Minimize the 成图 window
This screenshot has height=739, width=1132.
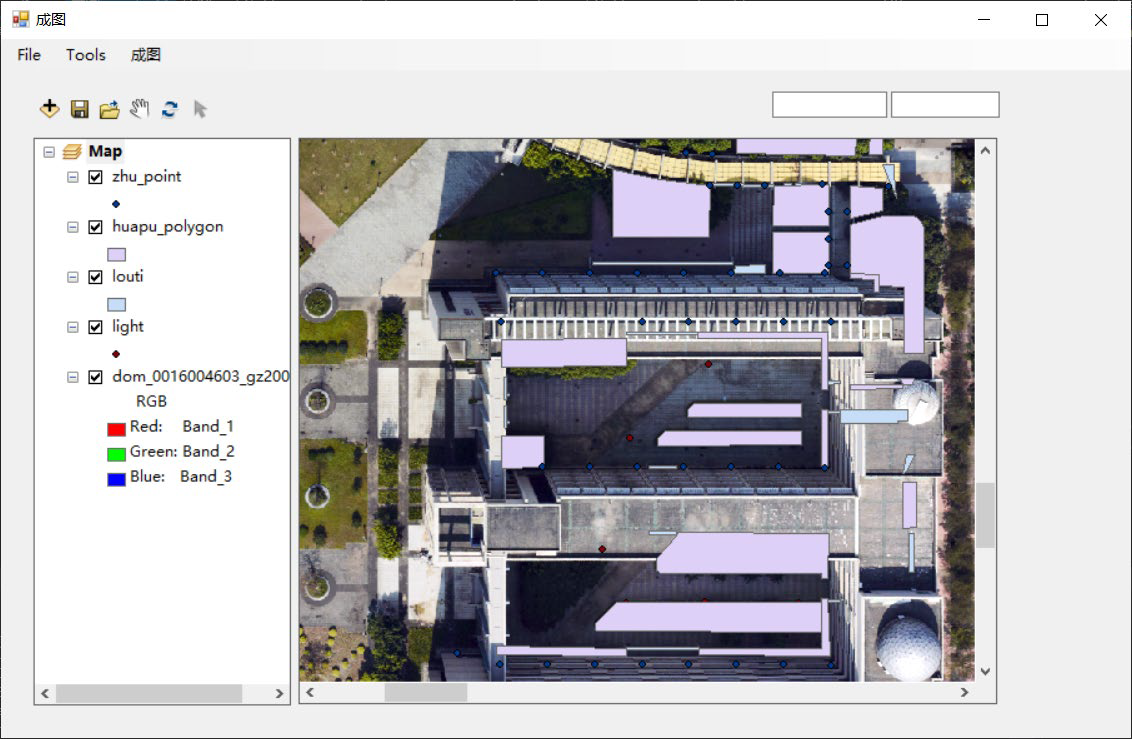coord(984,19)
